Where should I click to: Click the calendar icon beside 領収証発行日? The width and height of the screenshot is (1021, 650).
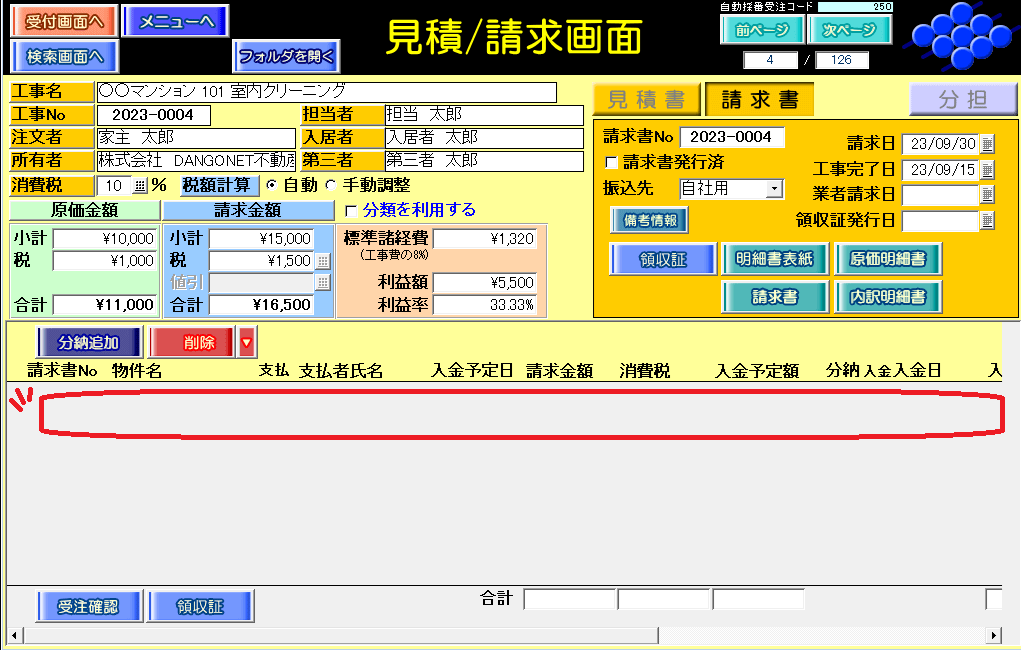[x=988, y=220]
